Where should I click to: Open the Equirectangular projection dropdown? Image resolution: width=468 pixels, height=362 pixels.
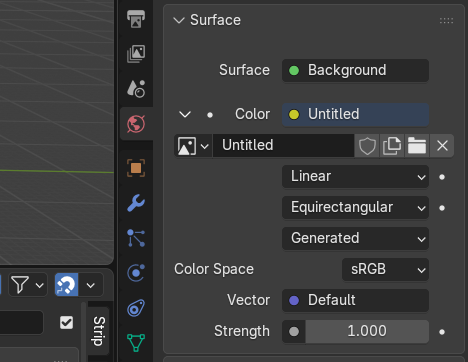(355, 207)
